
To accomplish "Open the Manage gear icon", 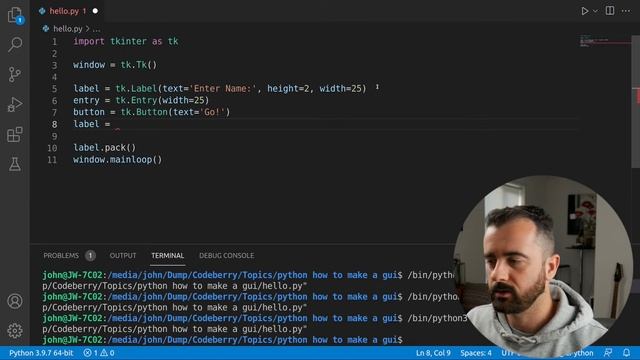I will coord(15,331).
